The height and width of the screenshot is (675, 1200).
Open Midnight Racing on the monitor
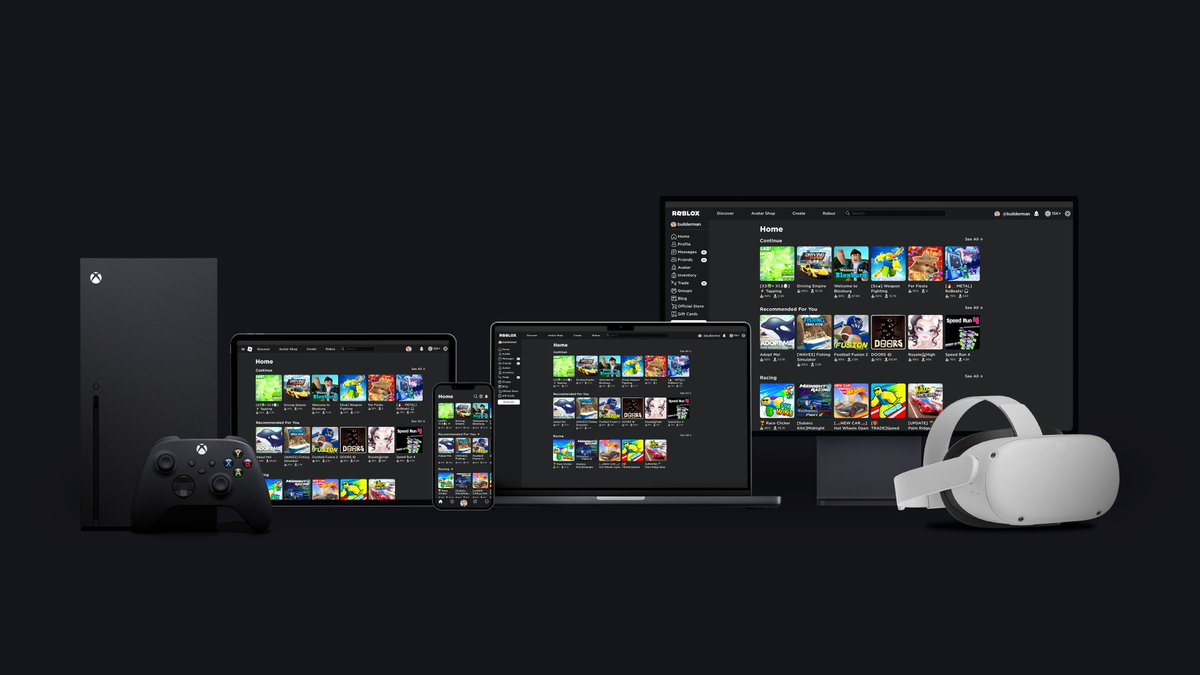pyautogui.click(x=814, y=400)
